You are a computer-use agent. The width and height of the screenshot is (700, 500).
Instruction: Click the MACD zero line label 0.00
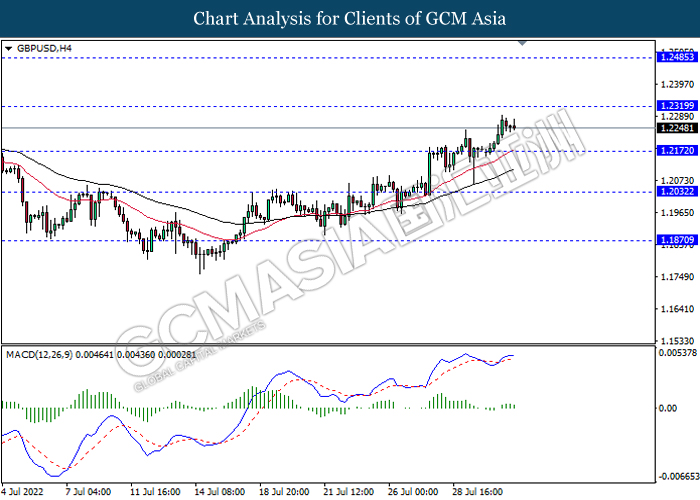[668, 408]
